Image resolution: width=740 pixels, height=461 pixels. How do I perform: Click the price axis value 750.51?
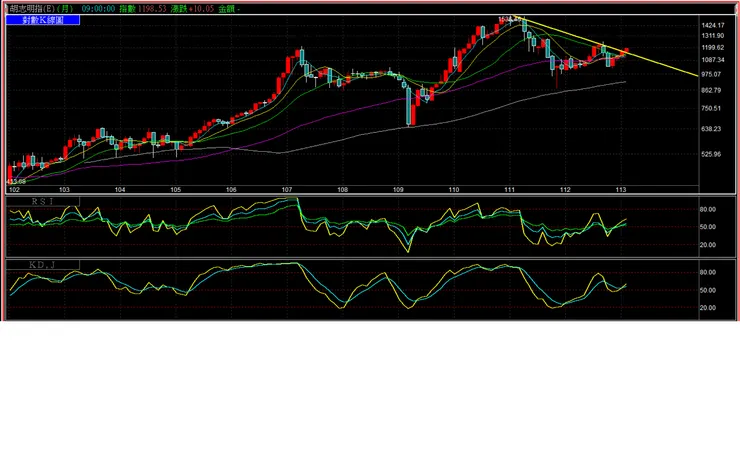coord(711,109)
